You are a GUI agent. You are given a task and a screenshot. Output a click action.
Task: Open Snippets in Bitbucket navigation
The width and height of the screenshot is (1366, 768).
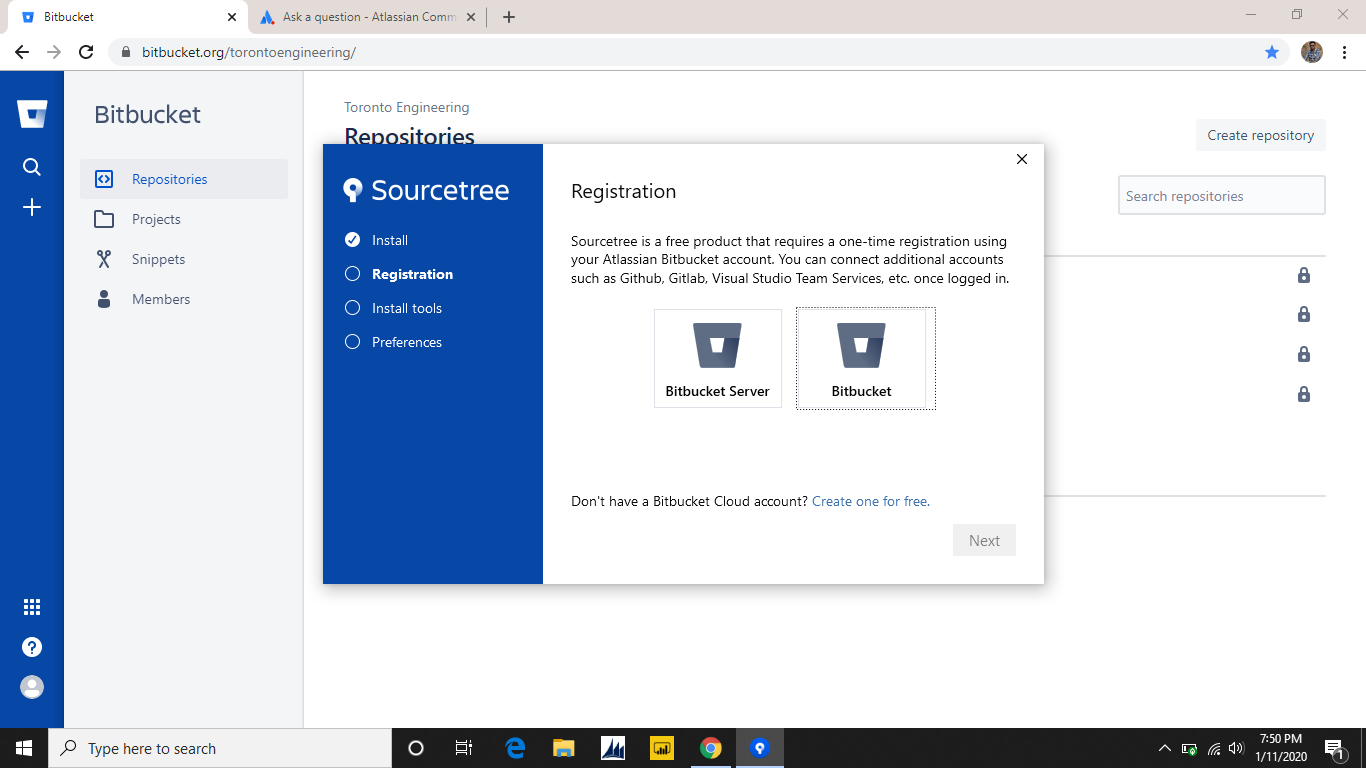[x=184, y=259]
